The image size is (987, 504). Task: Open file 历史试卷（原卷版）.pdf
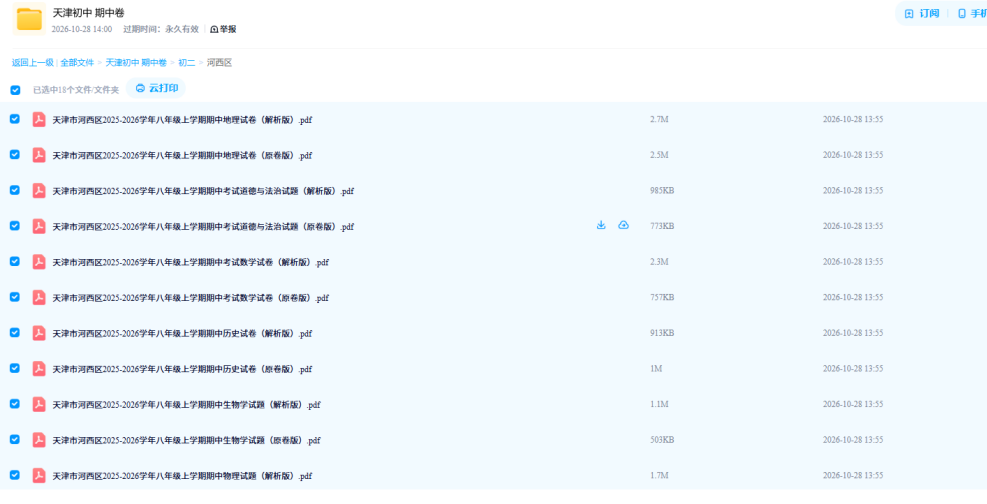point(183,369)
